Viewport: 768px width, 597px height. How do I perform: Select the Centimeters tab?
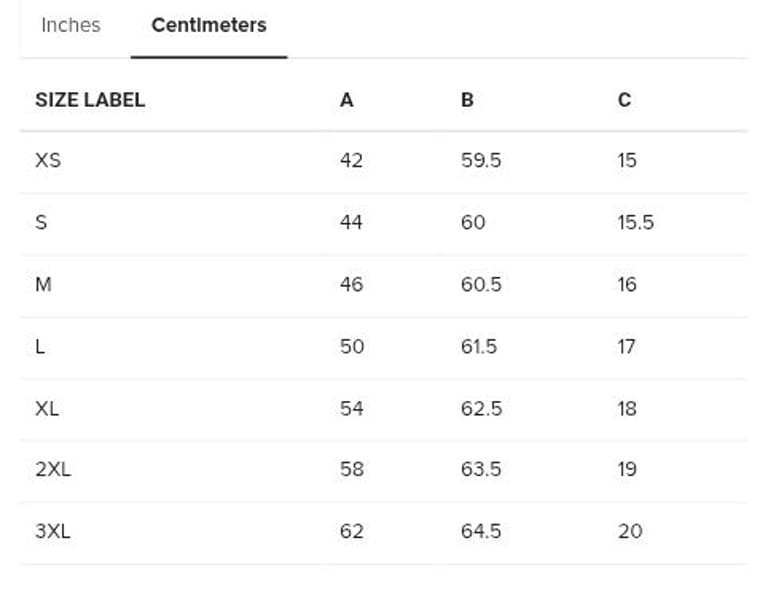click(209, 26)
